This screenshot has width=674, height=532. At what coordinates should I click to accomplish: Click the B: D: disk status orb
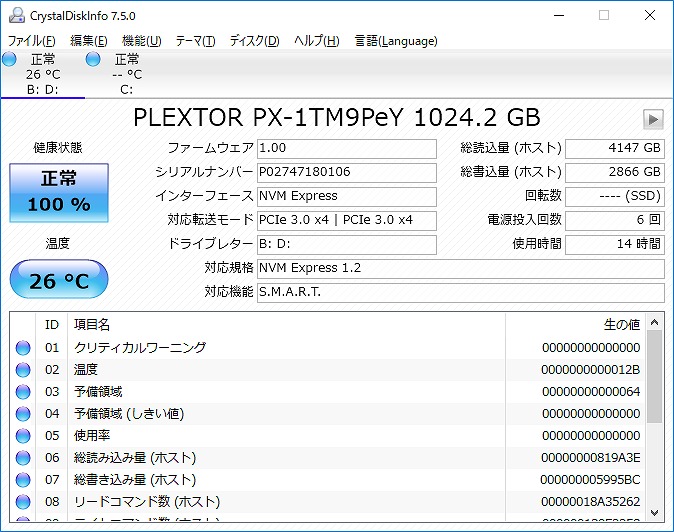[10, 60]
